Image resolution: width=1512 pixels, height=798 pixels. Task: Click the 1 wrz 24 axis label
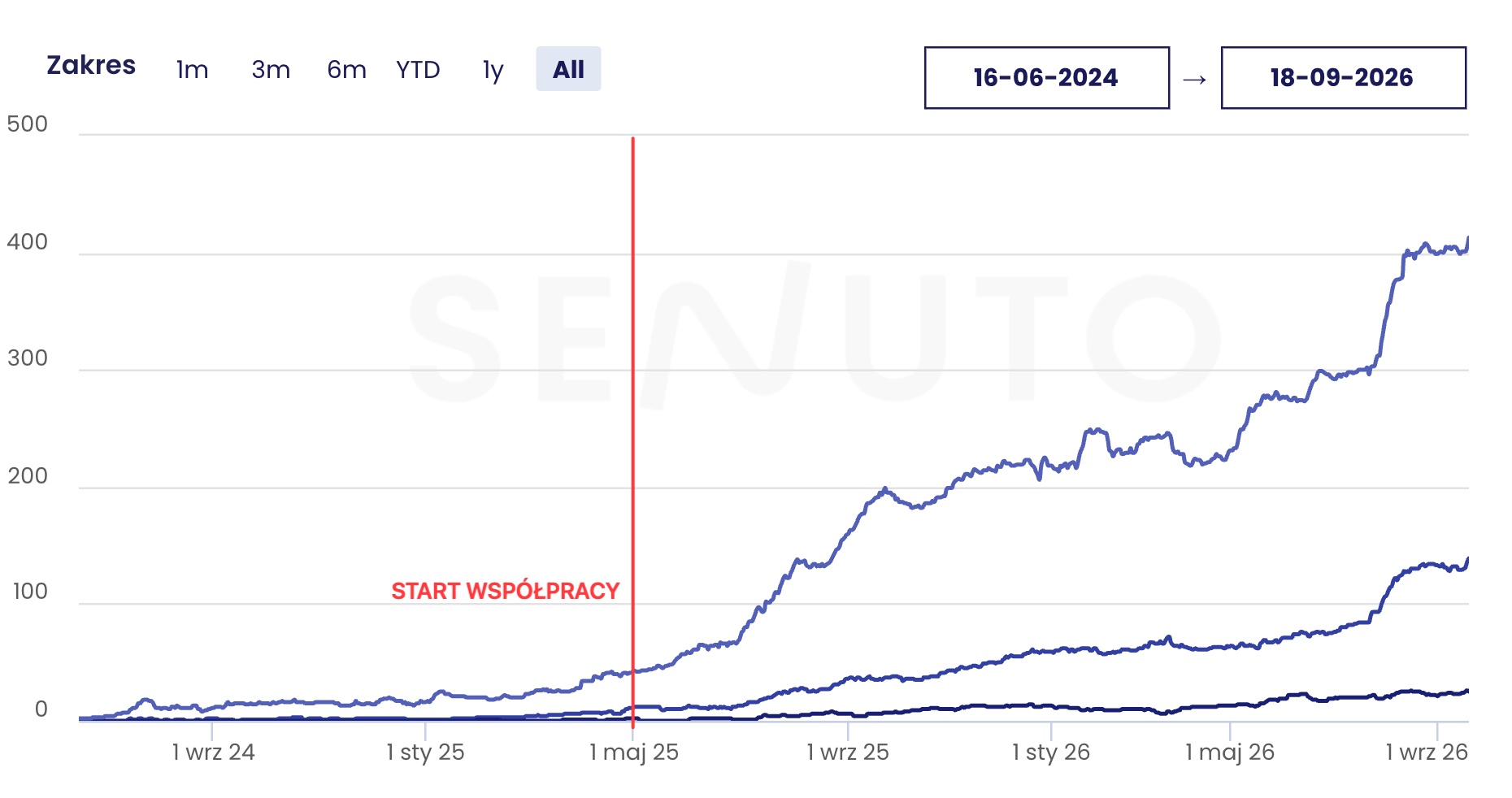(213, 752)
